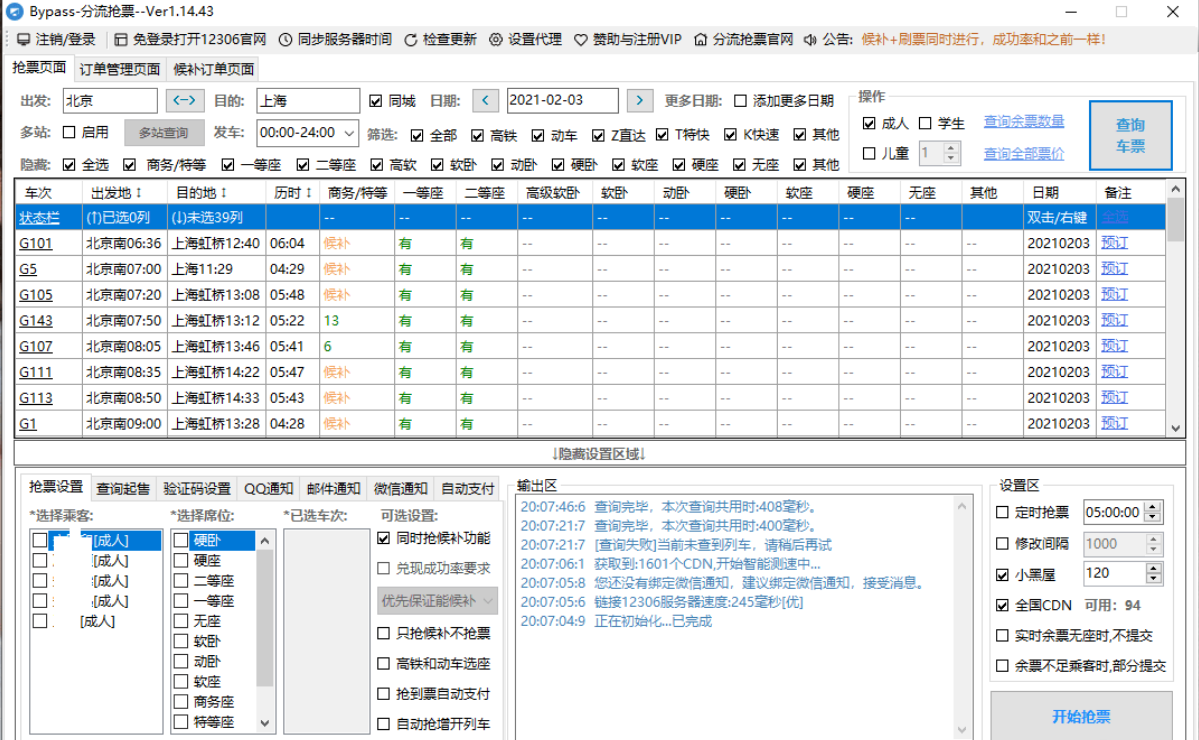Image resolution: width=1199 pixels, height=740 pixels.
Task: Click the 查询车票 button
Action: (x=1130, y=134)
